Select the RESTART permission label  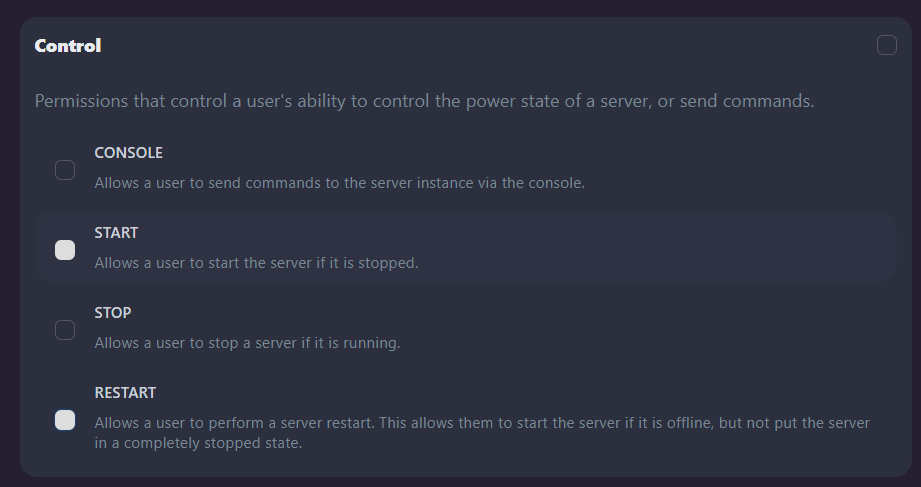coord(125,393)
